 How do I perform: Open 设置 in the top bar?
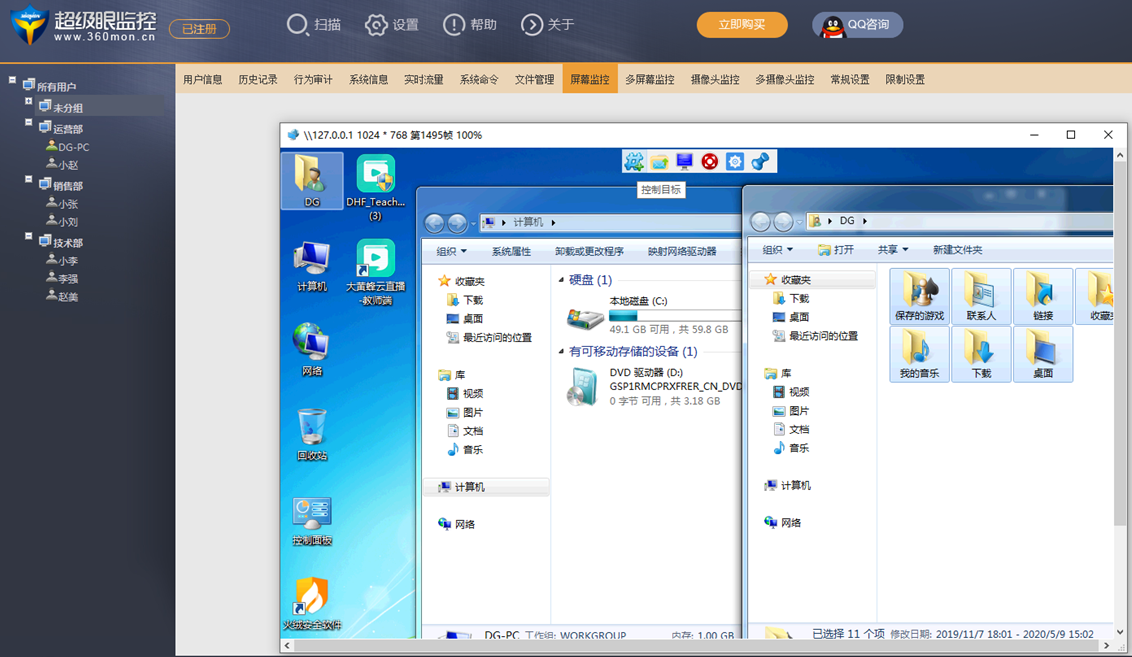[391, 25]
